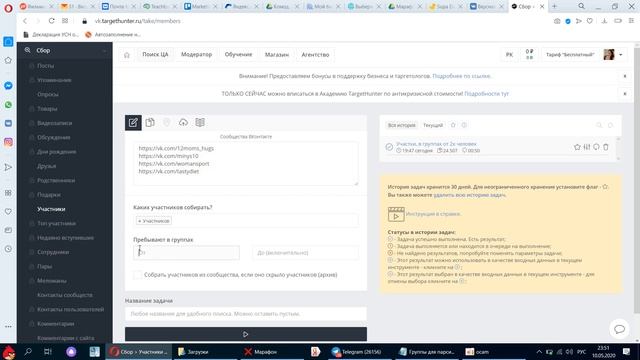Open the Агентство menu tab
The image size is (640, 360).
pos(315,54)
